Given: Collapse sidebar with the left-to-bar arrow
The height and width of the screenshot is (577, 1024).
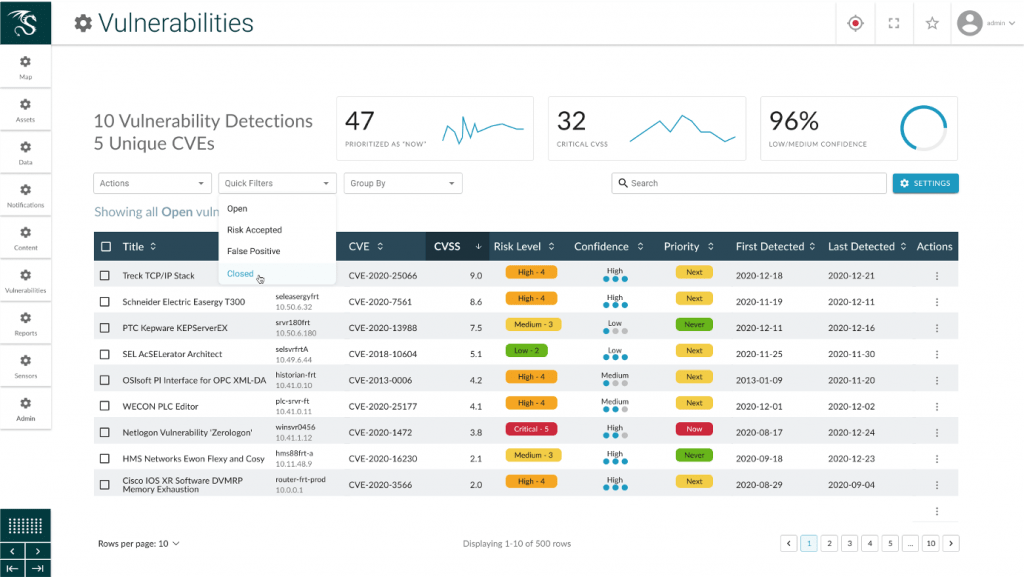Looking at the screenshot, I should tap(12, 569).
